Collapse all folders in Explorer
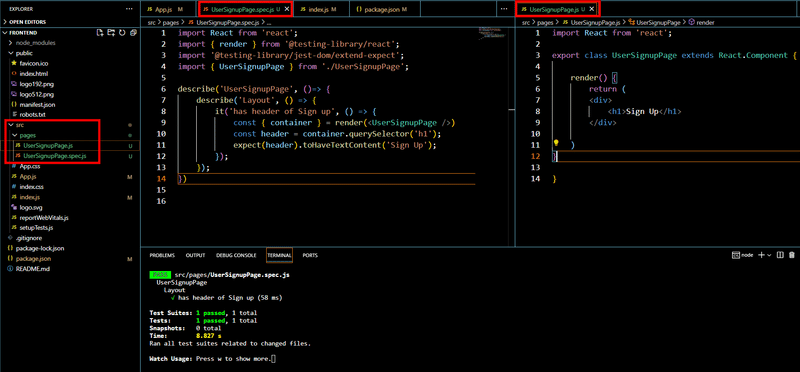This screenshot has height=372, width=800. click(133, 33)
